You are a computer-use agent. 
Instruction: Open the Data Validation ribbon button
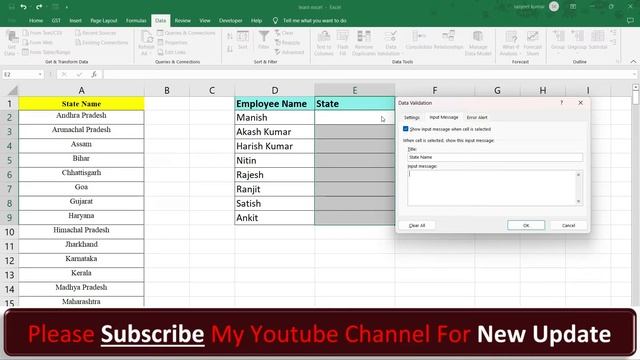coord(390,43)
